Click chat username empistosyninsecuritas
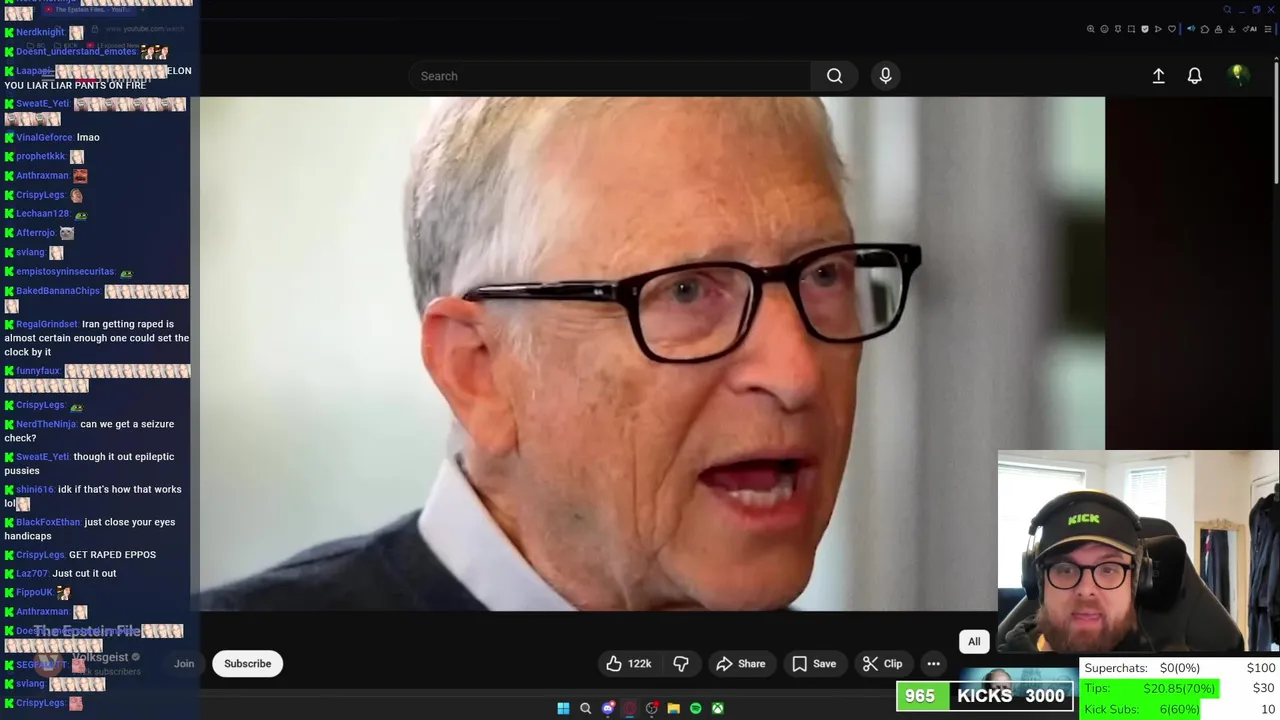The image size is (1280, 720). coord(65,271)
